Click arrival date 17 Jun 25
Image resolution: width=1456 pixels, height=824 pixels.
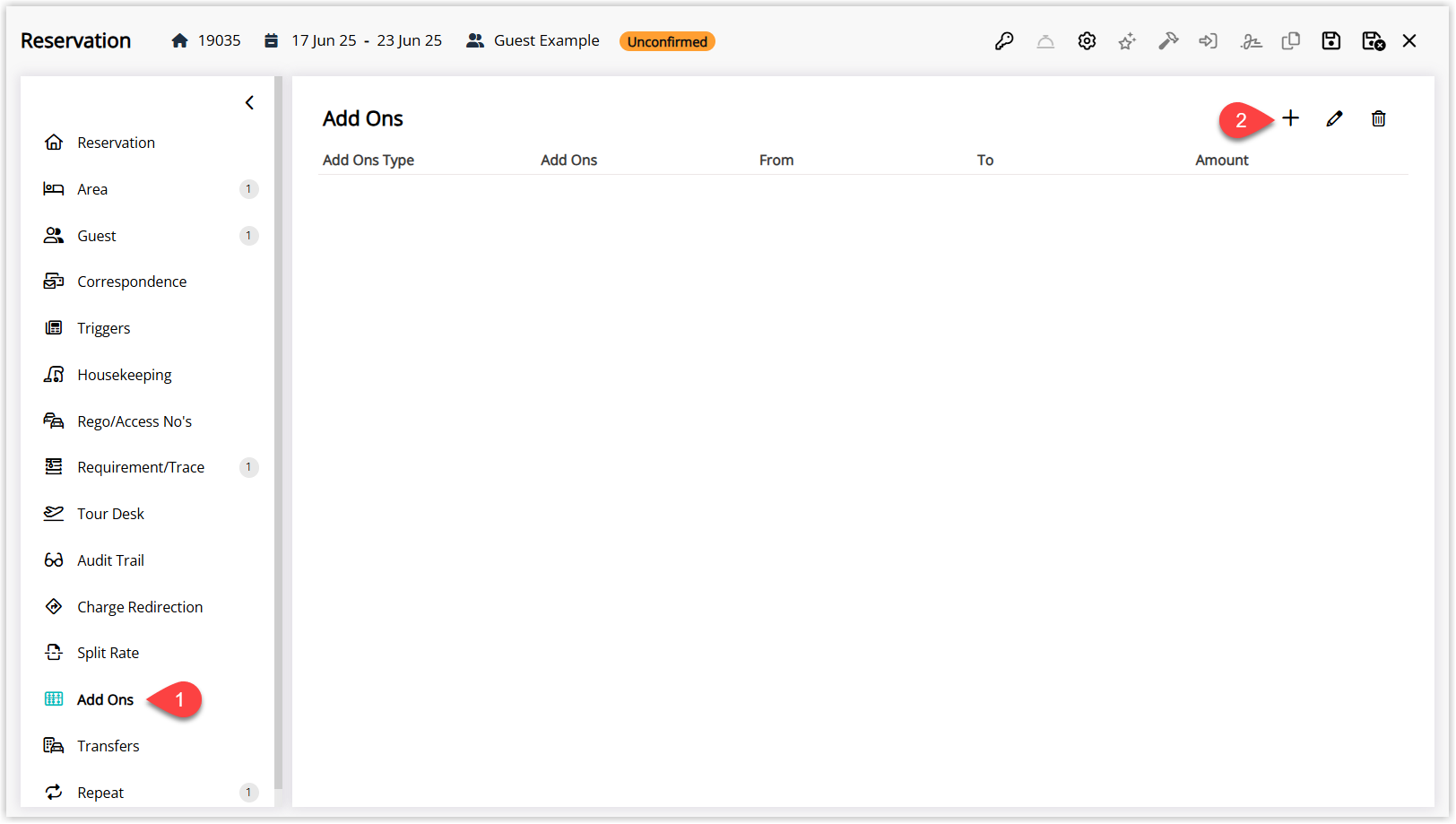[324, 40]
